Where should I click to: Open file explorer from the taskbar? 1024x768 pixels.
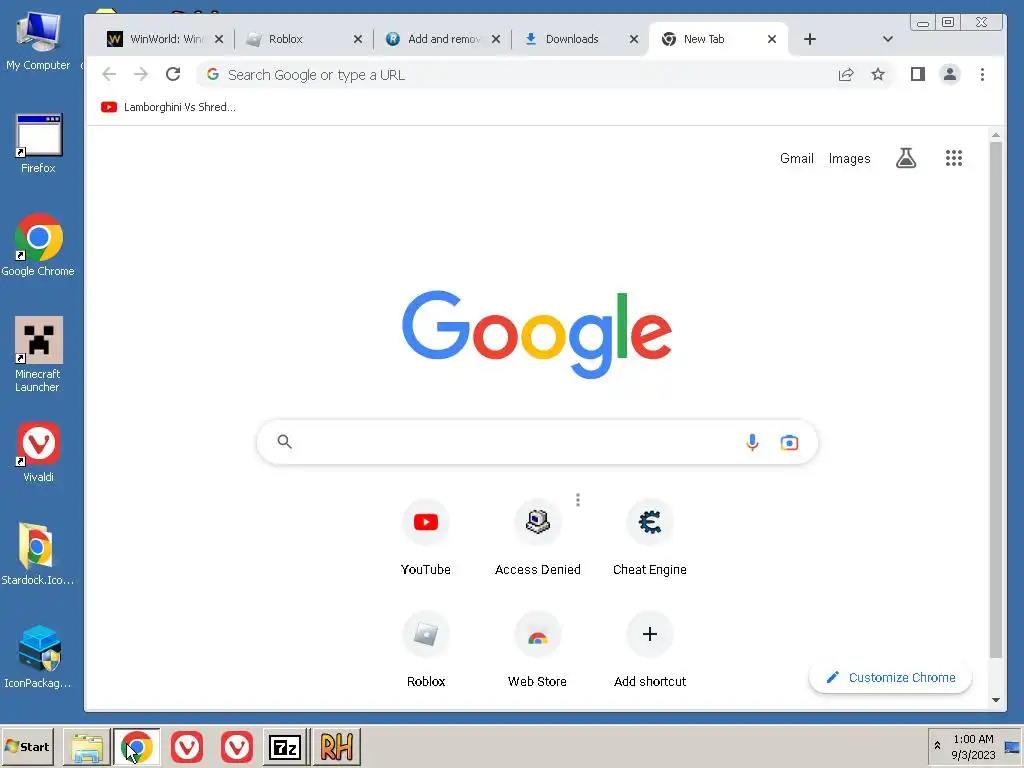(x=87, y=746)
